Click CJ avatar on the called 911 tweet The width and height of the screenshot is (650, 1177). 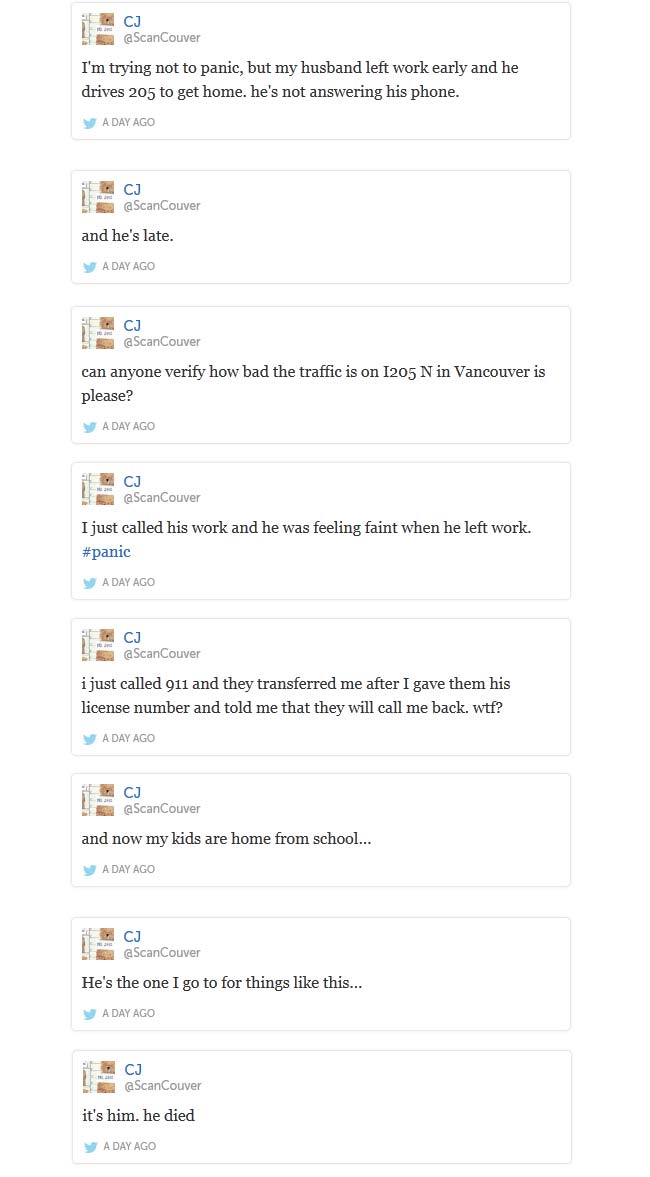click(x=98, y=645)
